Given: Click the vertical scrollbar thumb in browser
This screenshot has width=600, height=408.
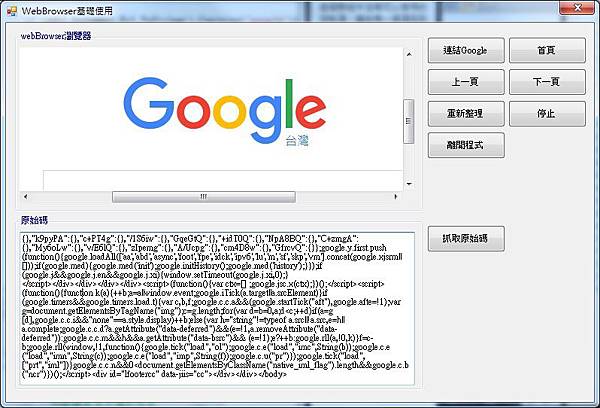Looking at the screenshot, I should pos(409,121).
